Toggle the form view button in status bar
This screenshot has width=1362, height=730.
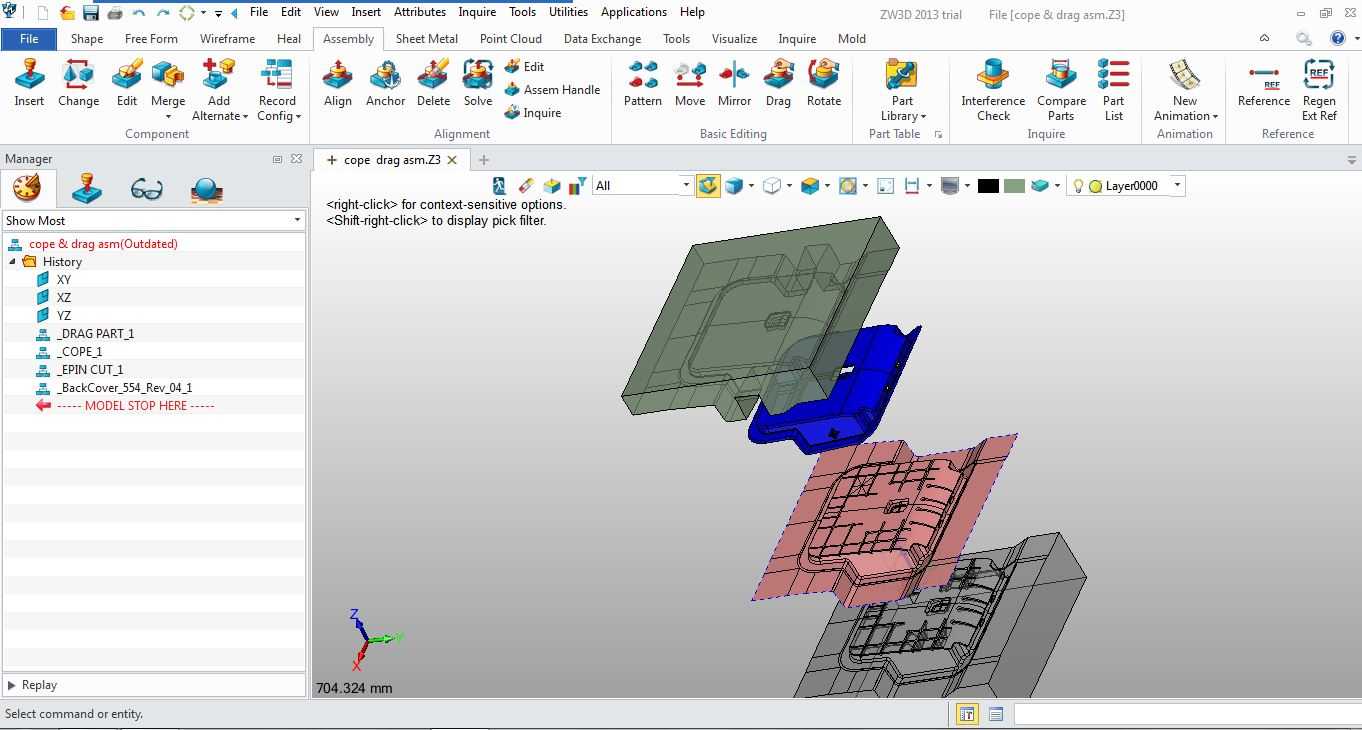tap(967, 714)
